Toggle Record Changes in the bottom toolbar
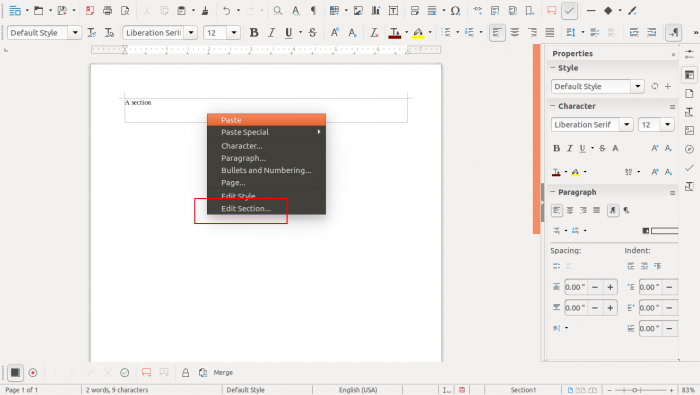Image resolution: width=700 pixels, height=395 pixels. (x=33, y=372)
